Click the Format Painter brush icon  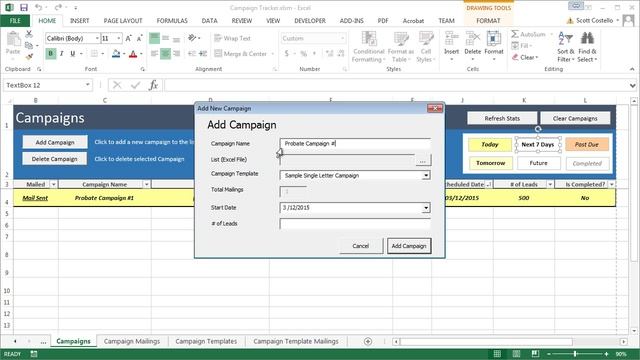coord(29,56)
